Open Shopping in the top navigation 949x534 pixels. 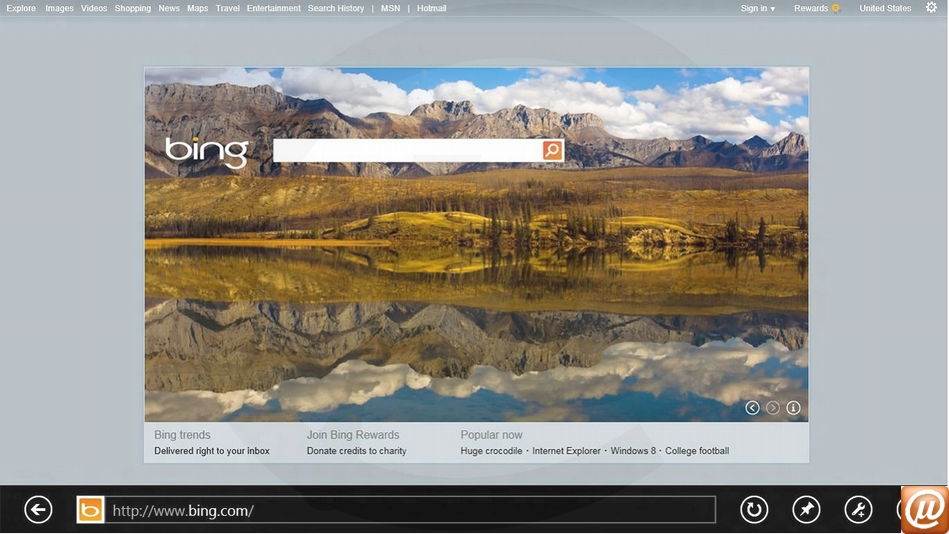(x=133, y=8)
